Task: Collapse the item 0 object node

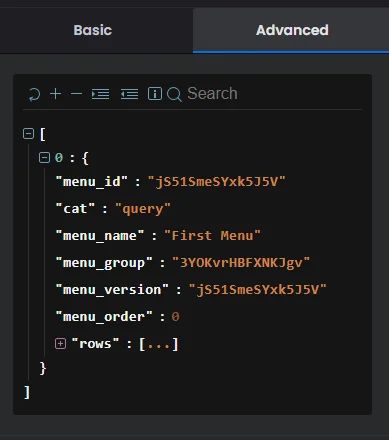Action: tap(44, 157)
